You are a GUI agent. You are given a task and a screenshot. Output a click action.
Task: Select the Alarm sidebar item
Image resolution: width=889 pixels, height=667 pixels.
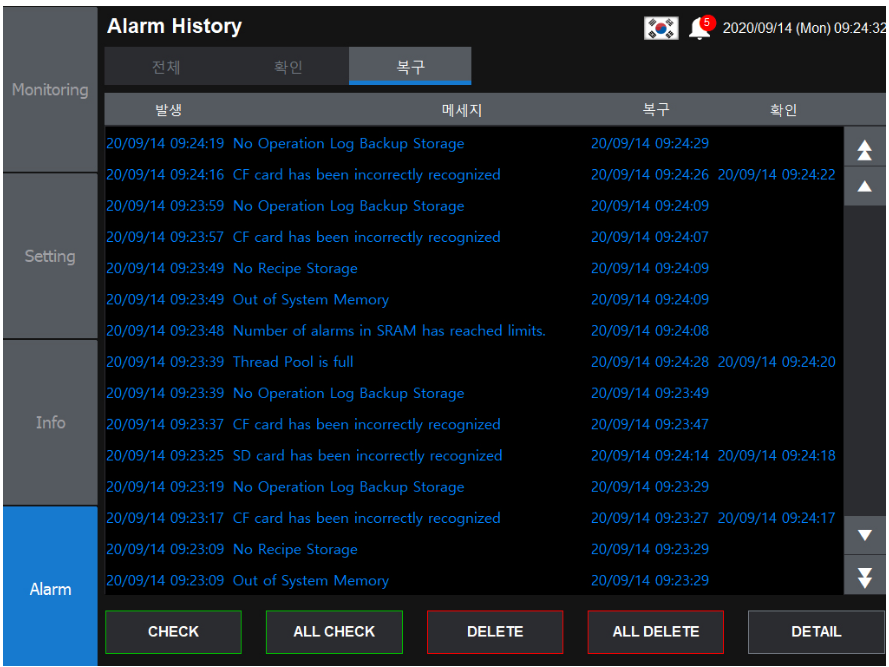click(50, 589)
